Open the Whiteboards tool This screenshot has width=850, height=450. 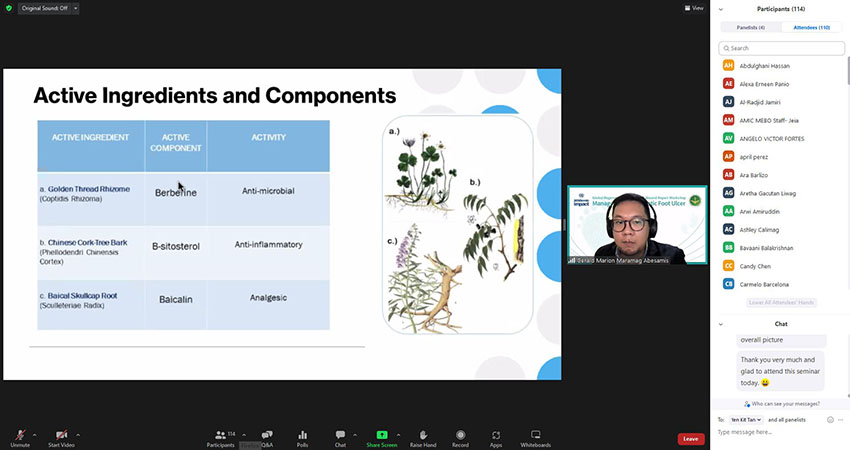pos(535,435)
